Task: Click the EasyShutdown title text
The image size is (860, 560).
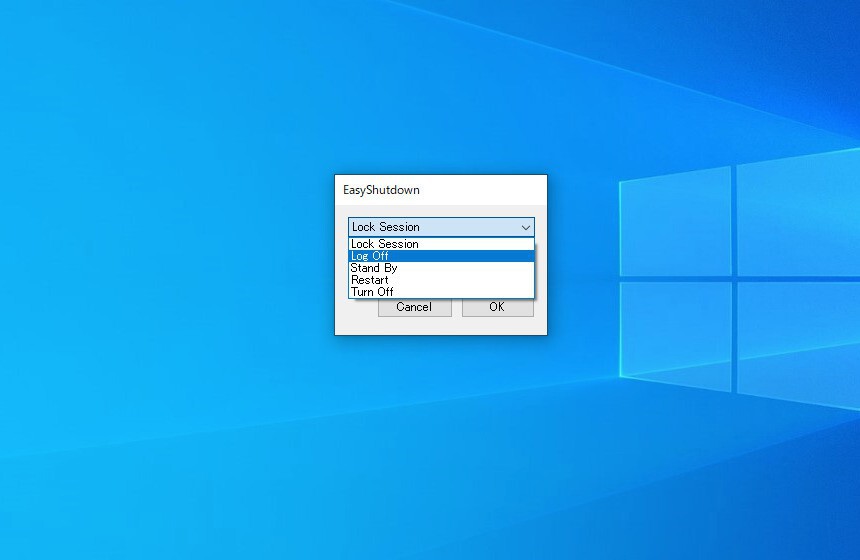Action: [x=381, y=189]
